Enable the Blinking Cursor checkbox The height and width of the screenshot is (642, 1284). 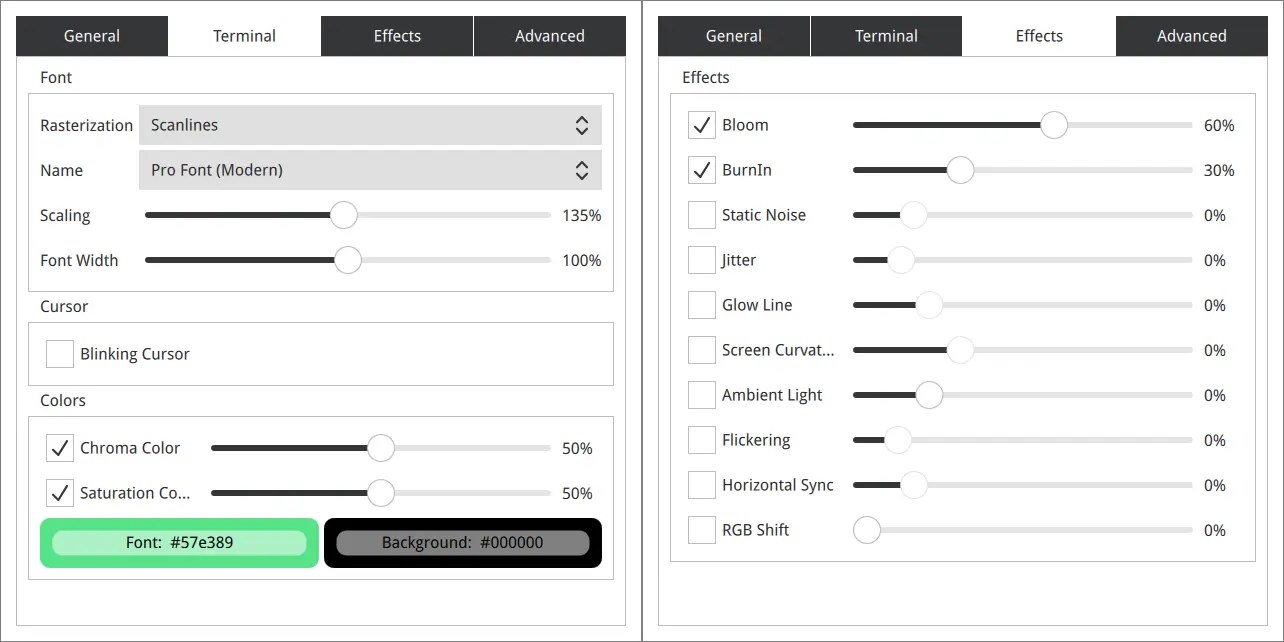(60, 354)
